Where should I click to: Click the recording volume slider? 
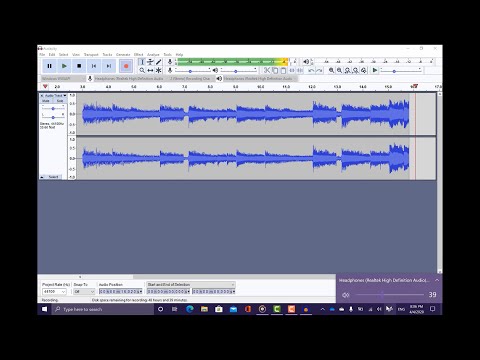pos(193,71)
